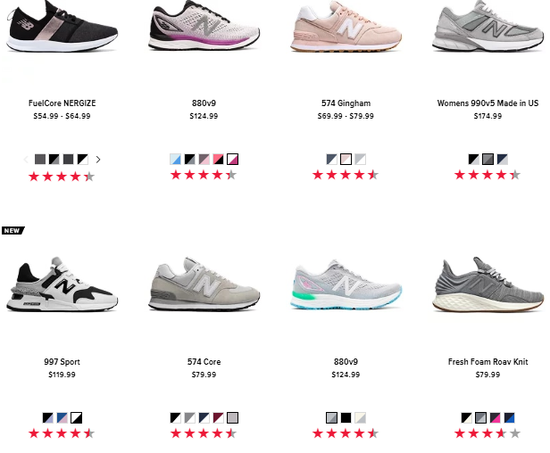The height and width of the screenshot is (453, 550).
Task: Click the Fresh Foam Roav Knit product name
Action: coord(488,362)
